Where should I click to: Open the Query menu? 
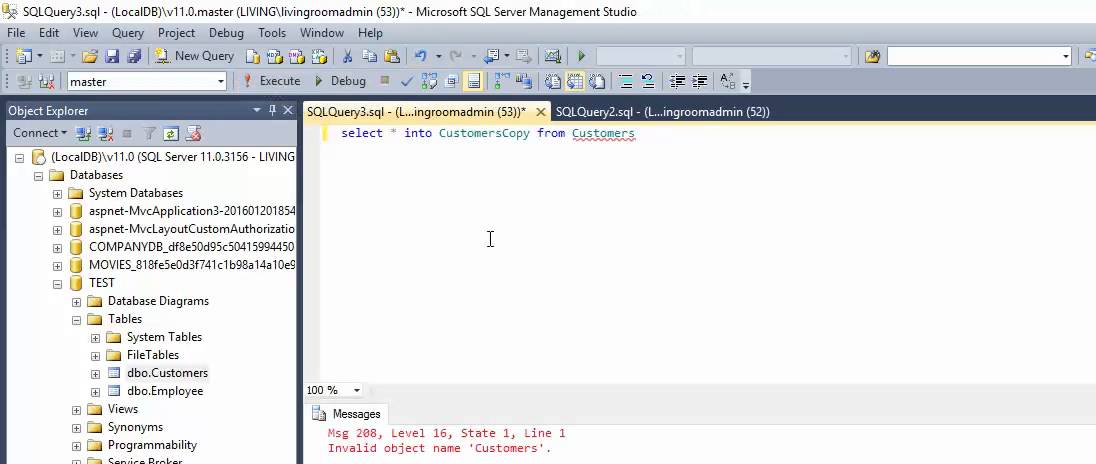(x=128, y=33)
